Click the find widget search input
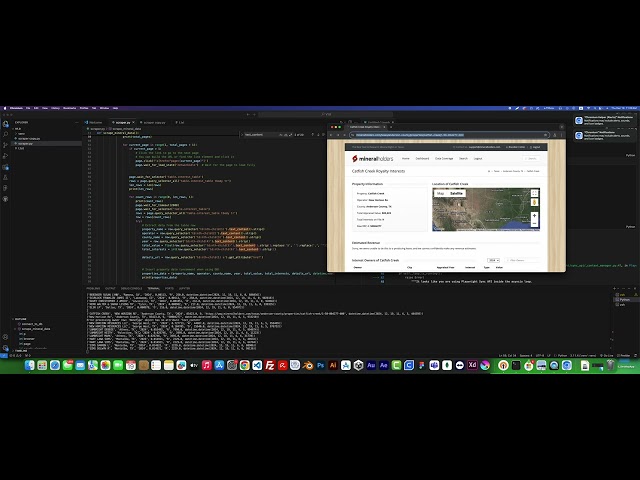This screenshot has width=640, height=480. tap(260, 135)
